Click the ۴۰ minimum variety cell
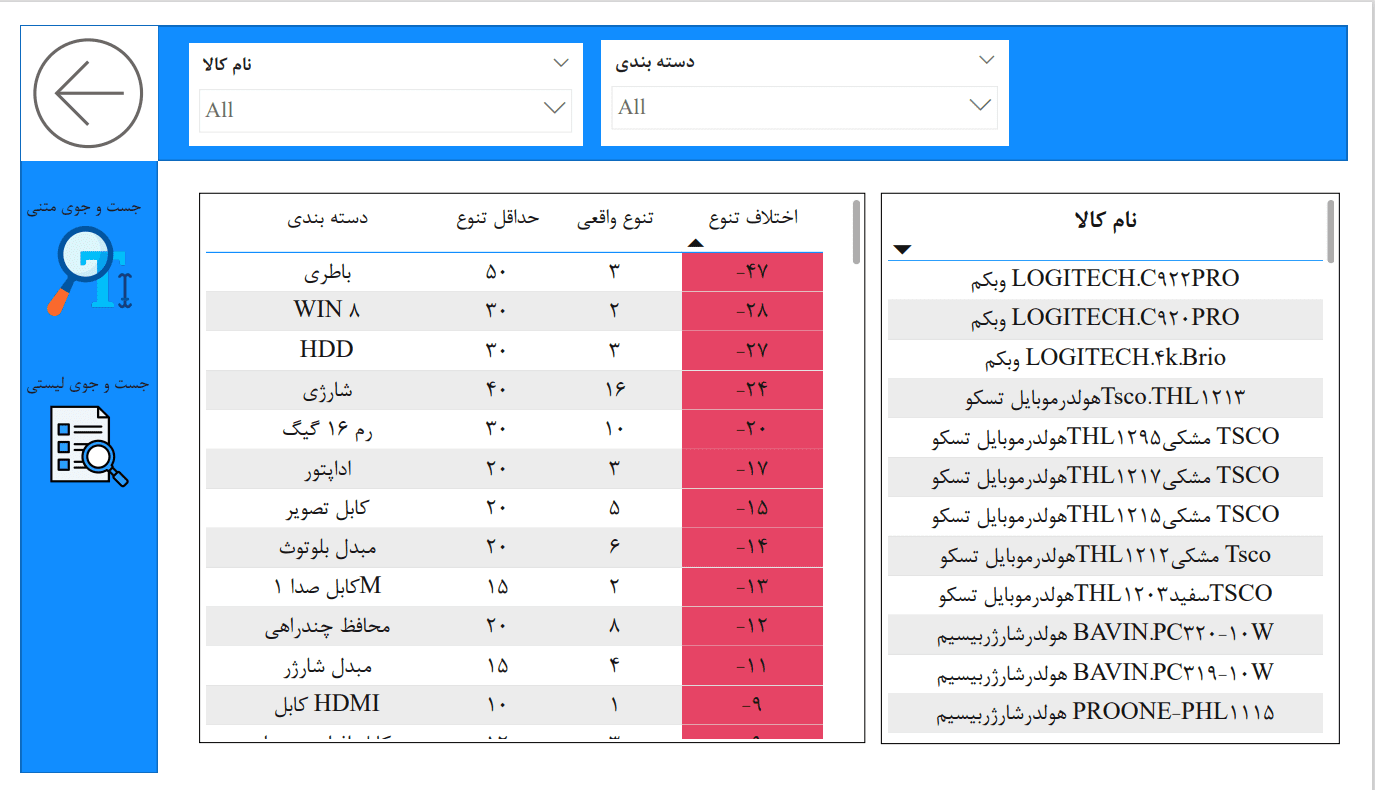1375x790 pixels. [x=498, y=390]
